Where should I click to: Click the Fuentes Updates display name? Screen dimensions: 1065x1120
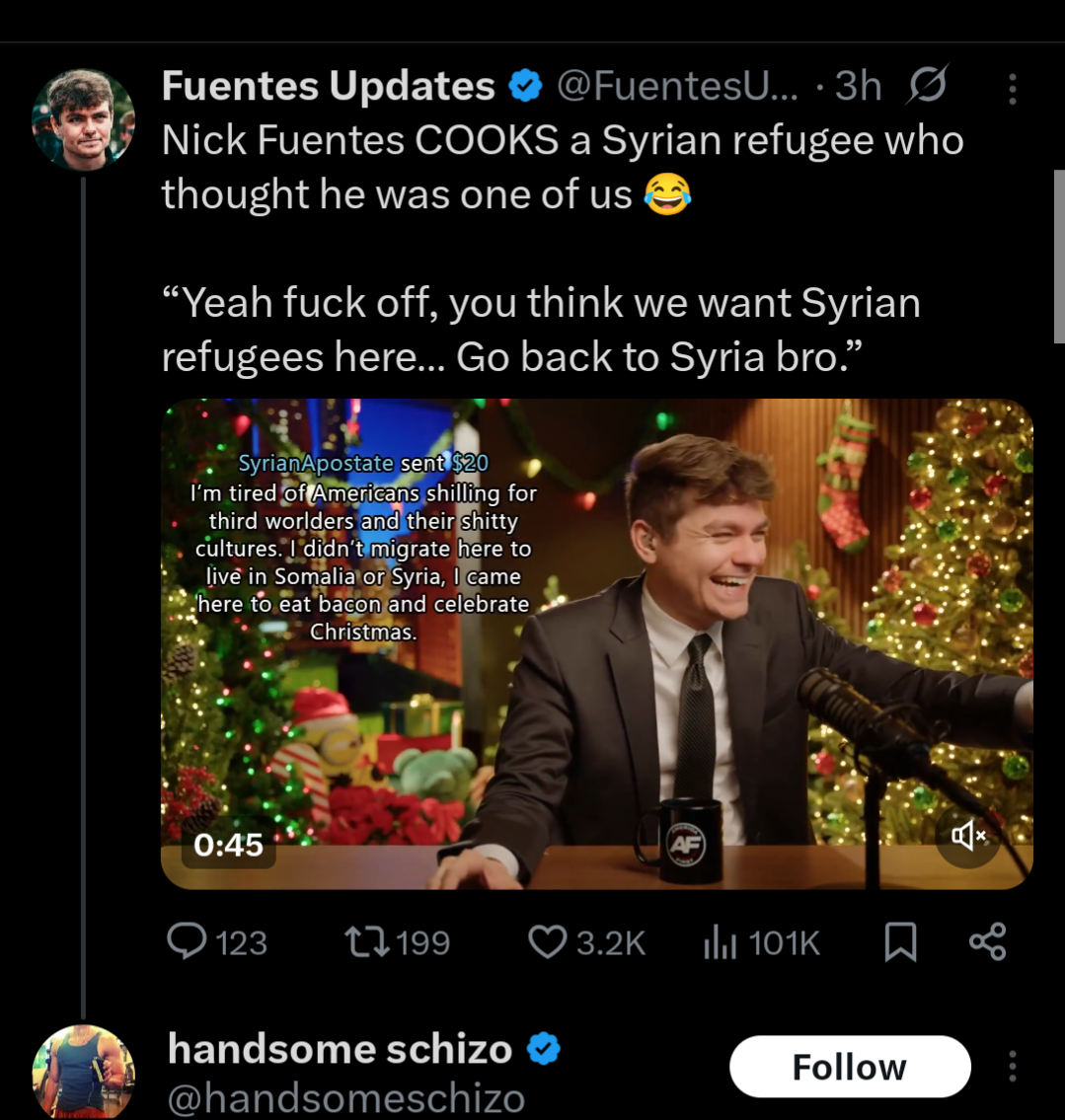pos(328,87)
